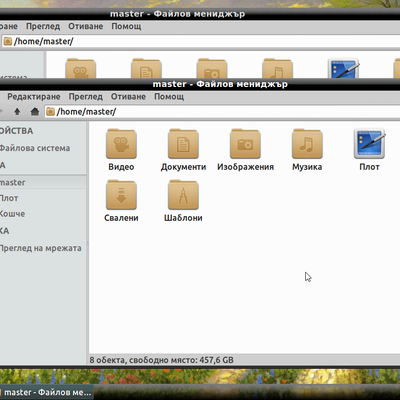Click the front window title bar
The width and height of the screenshot is (400, 400).
(200, 84)
